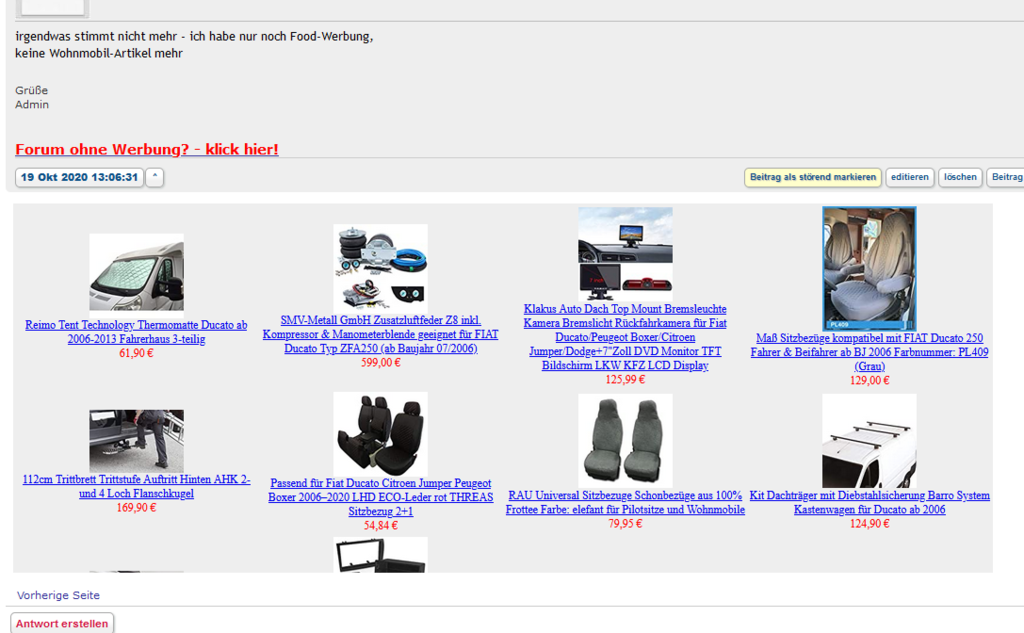
Task: Open the THREAS ECO-Leder Sitzbezug product image
Action: [x=380, y=434]
